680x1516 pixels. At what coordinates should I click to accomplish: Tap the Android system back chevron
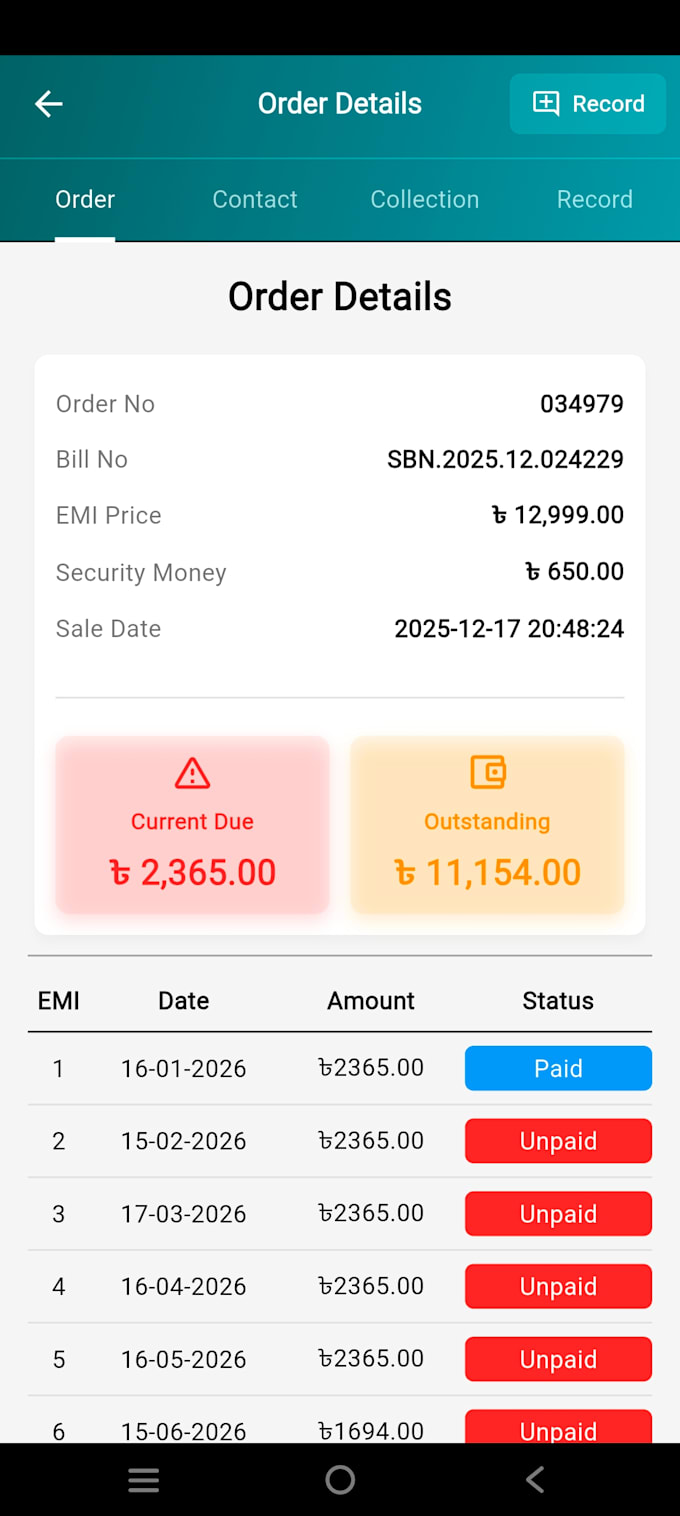(535, 1480)
